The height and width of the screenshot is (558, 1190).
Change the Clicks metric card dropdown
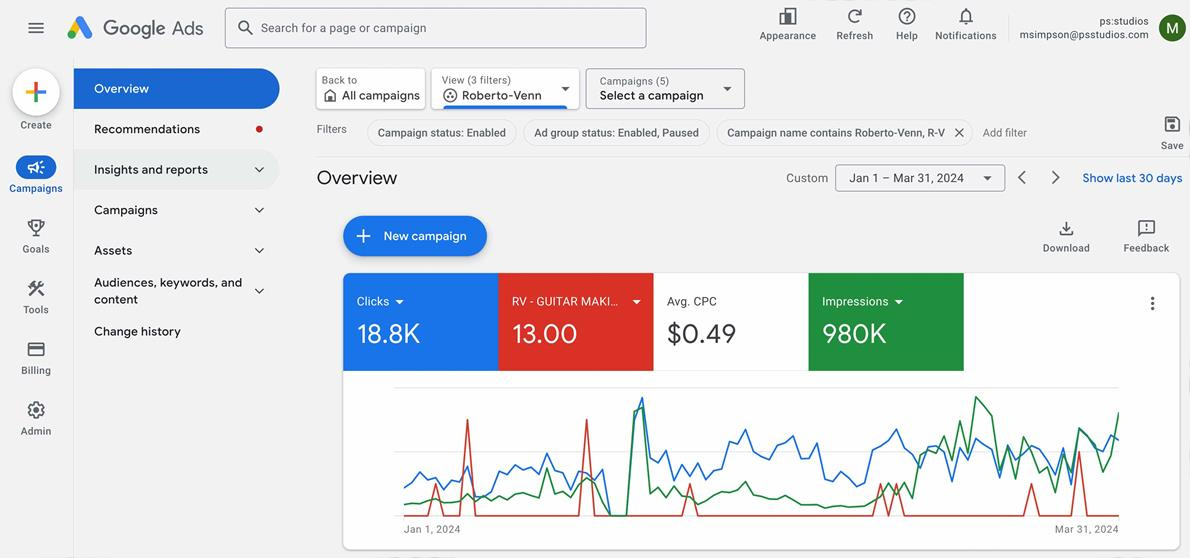400,302
